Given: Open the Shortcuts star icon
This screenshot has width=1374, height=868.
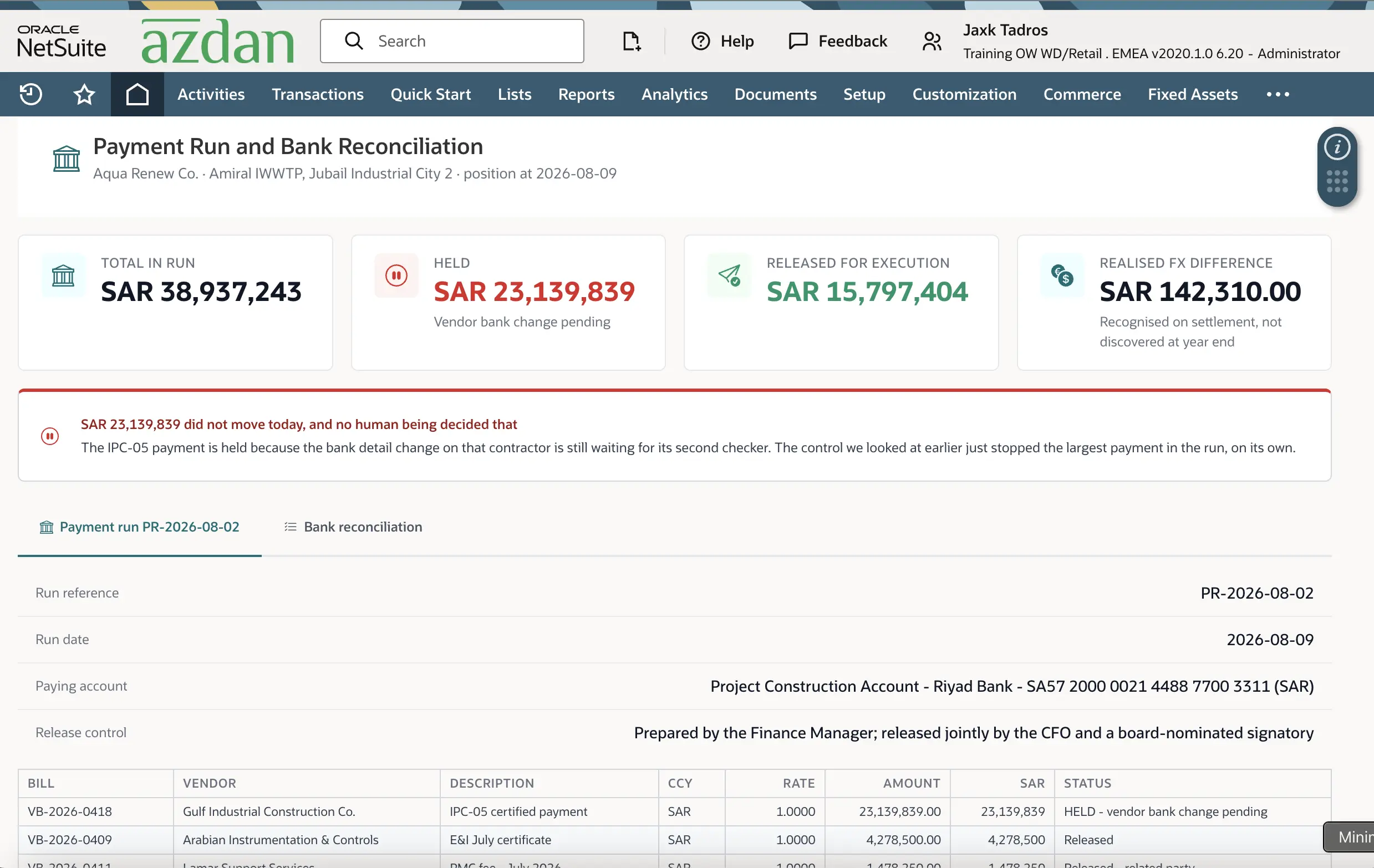Looking at the screenshot, I should pyautogui.click(x=84, y=94).
